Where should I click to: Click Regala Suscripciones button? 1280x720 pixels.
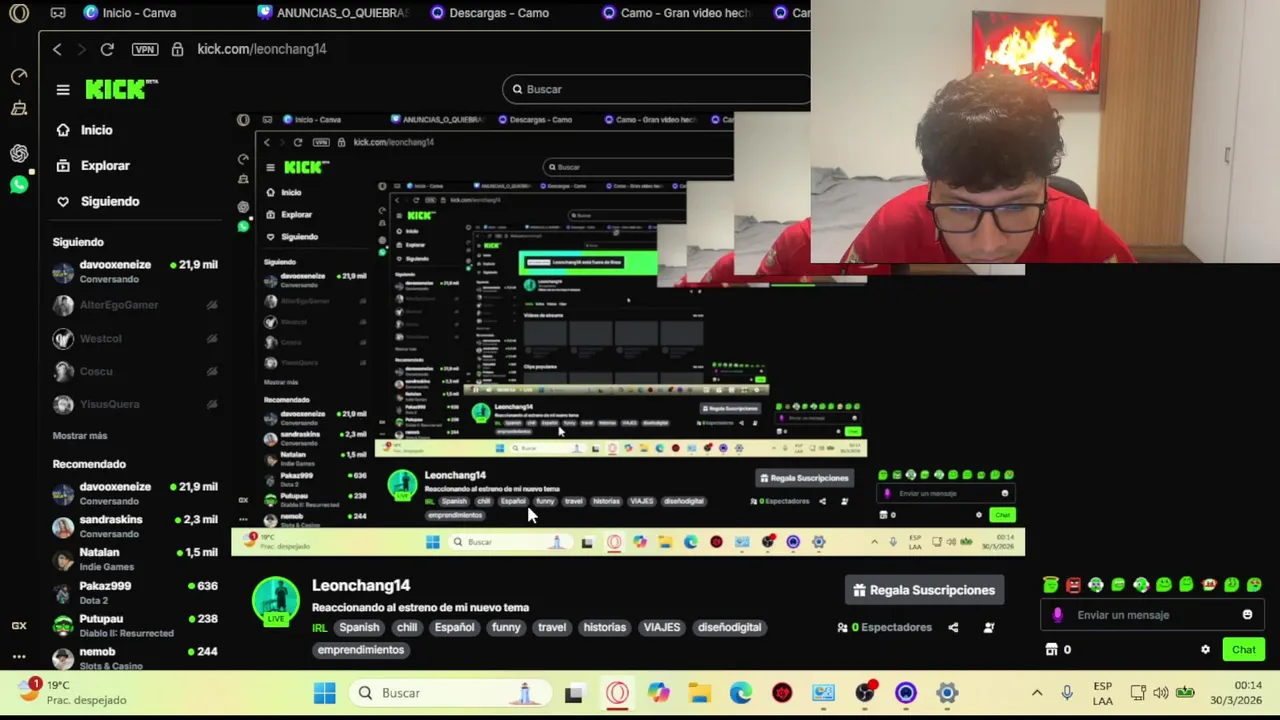point(923,591)
